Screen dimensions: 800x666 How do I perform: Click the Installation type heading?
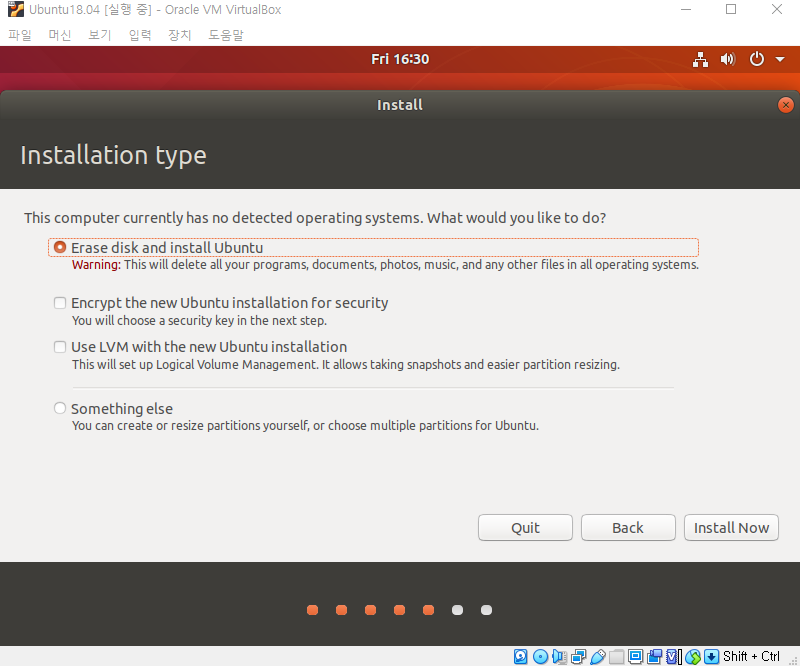coord(113,155)
